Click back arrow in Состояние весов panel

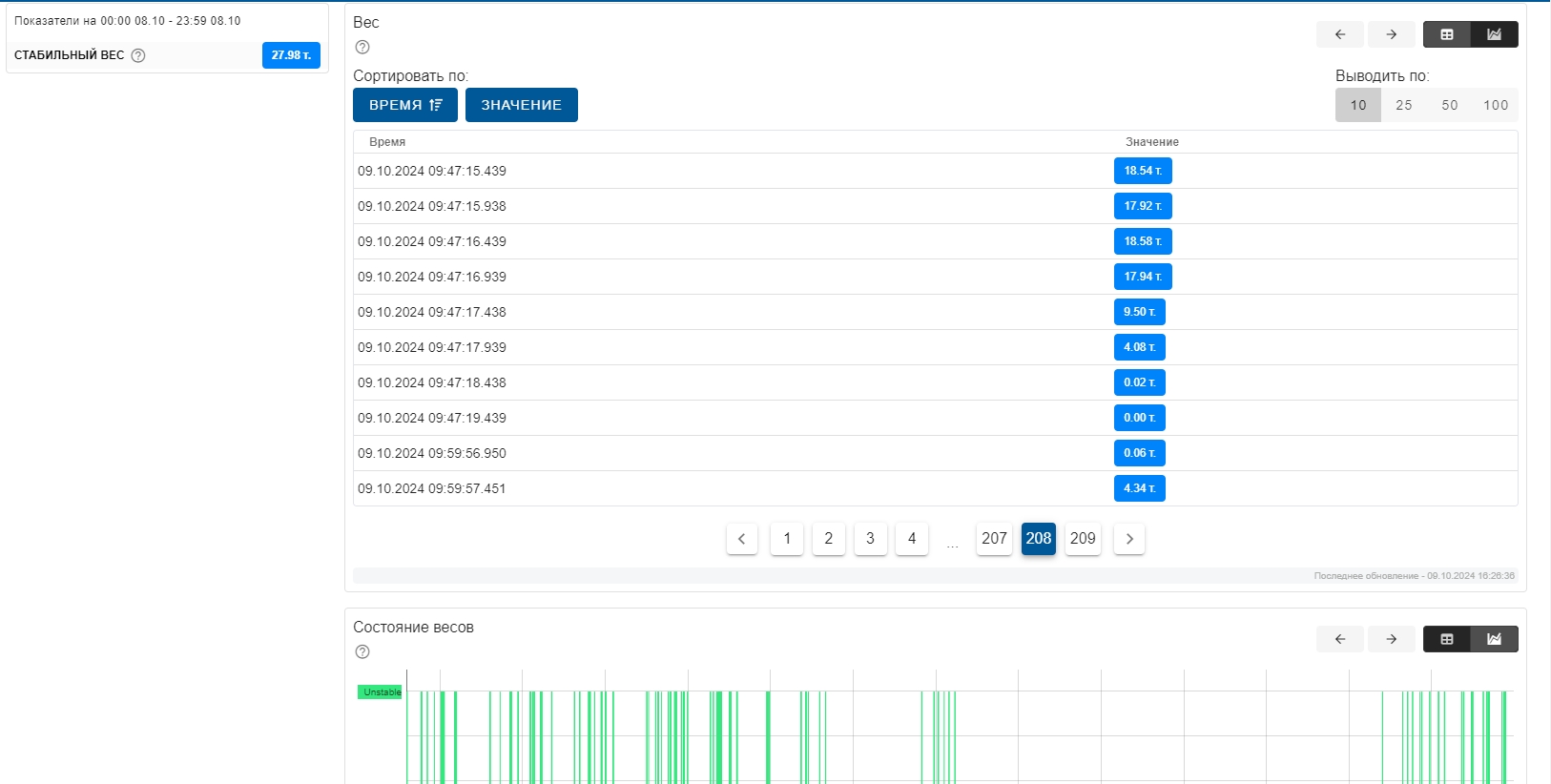tap(1340, 639)
